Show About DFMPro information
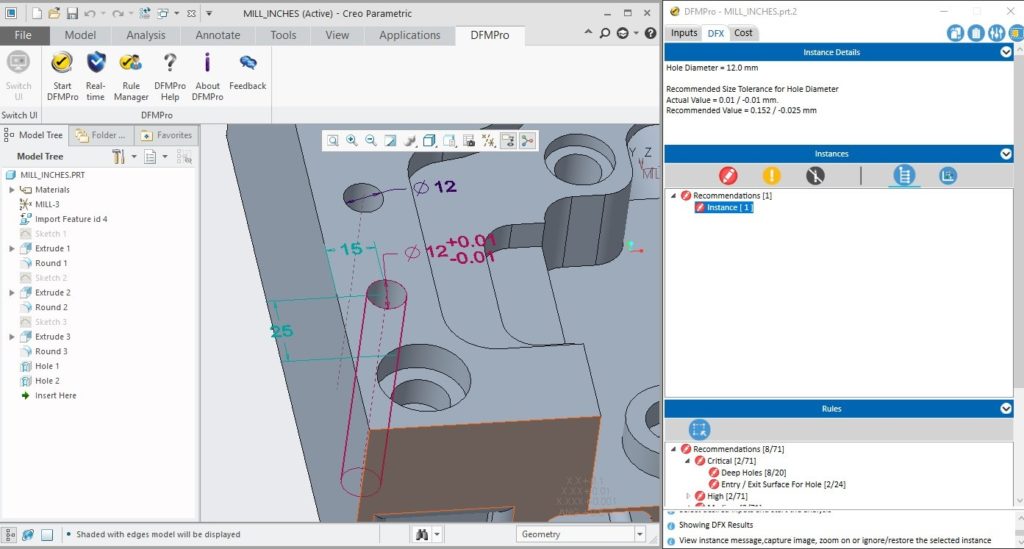The image size is (1024, 549). click(x=207, y=76)
